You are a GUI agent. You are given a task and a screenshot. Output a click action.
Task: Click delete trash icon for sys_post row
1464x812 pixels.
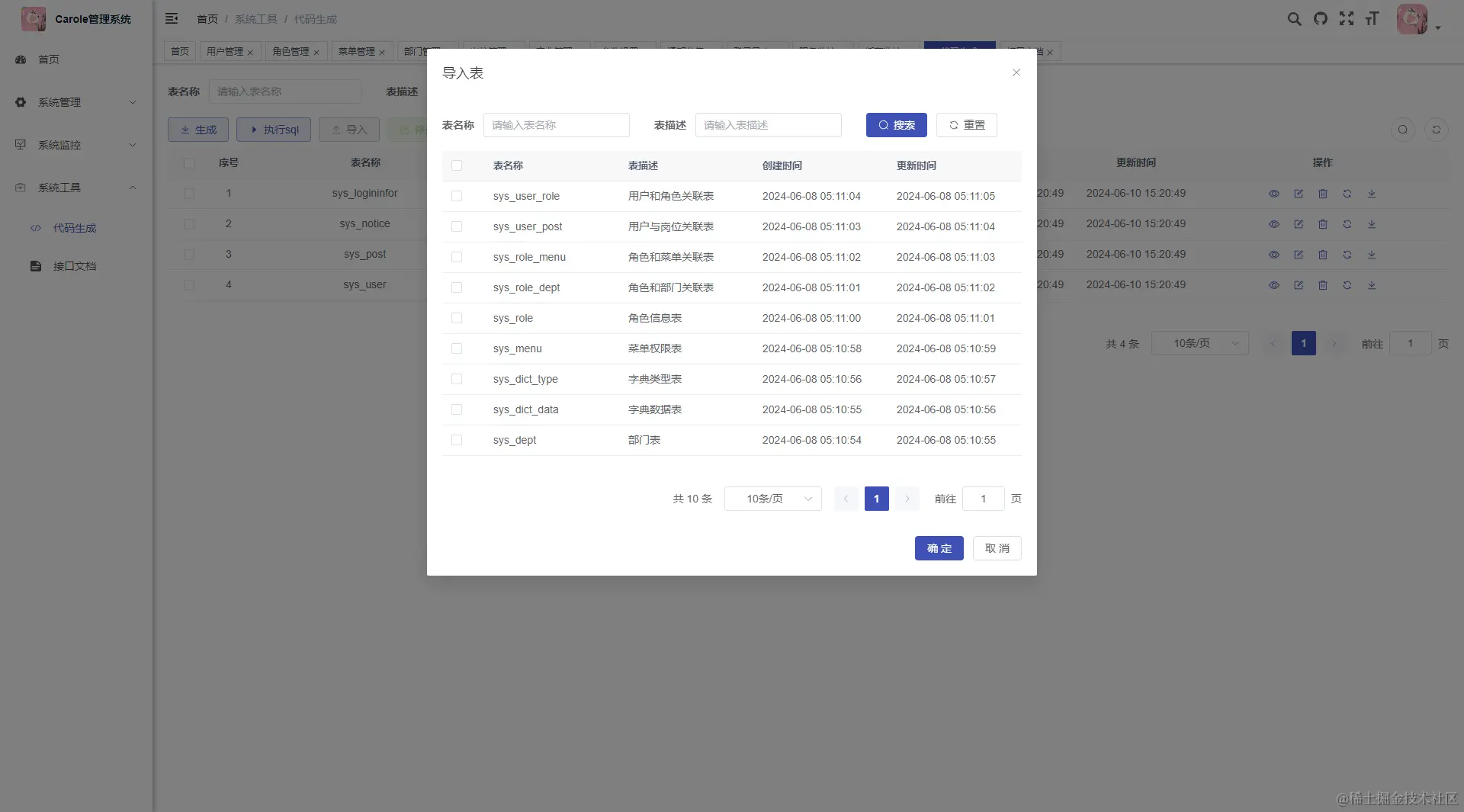[x=1323, y=255]
